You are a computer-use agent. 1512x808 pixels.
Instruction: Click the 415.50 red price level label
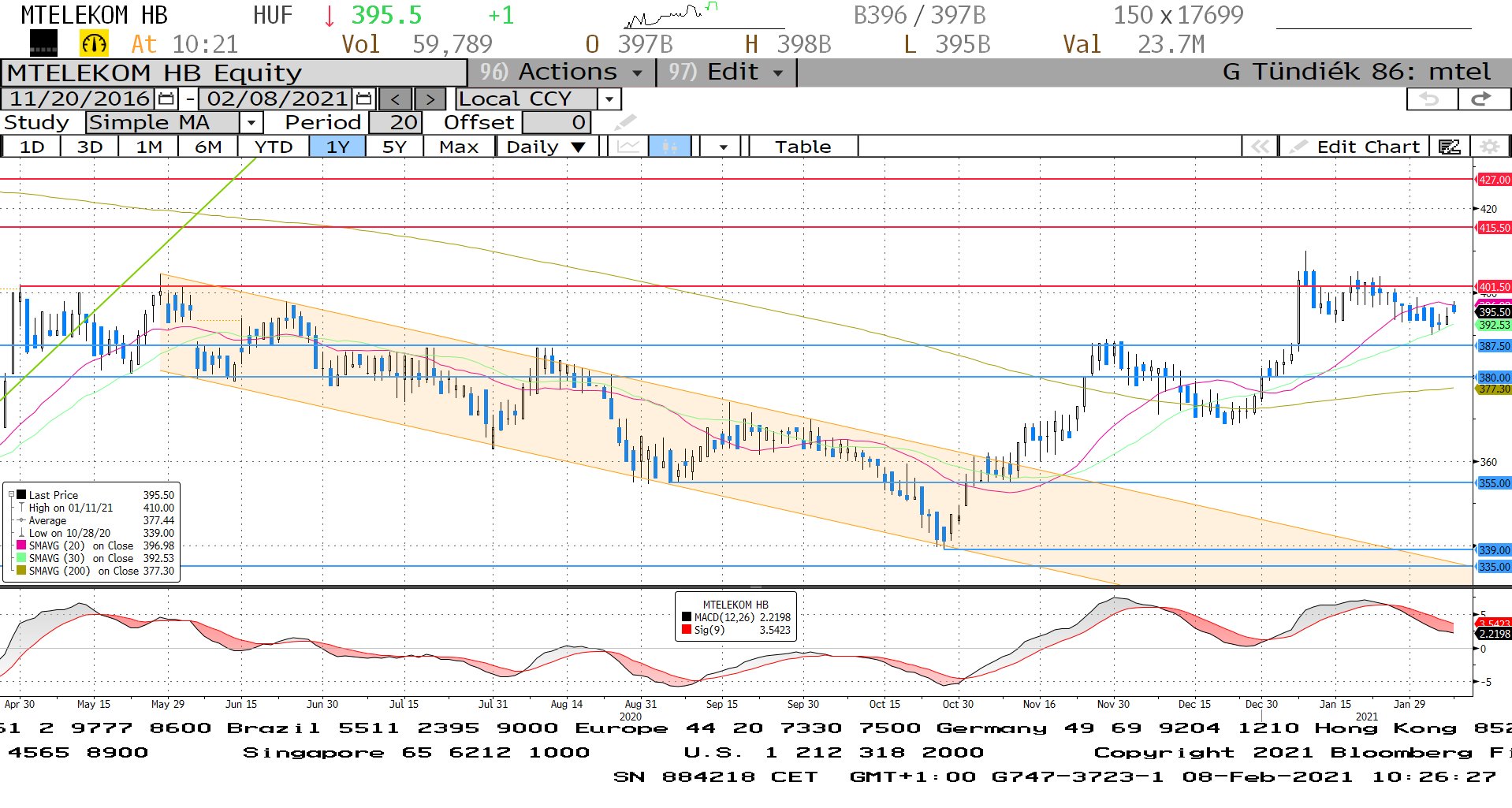click(1493, 228)
